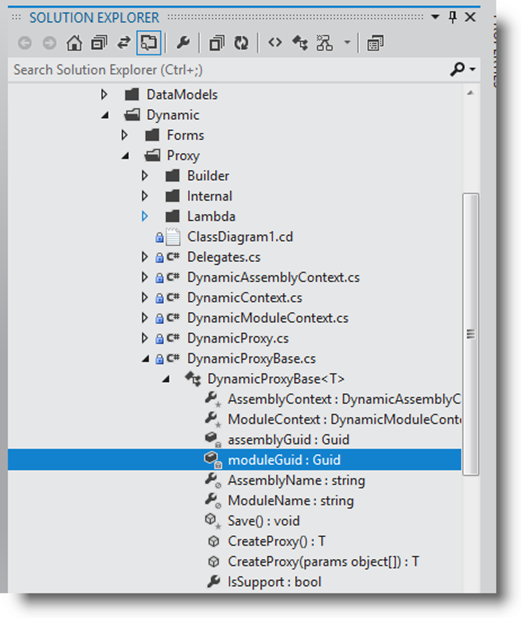Viewport: 521px width, 618px height.
Task: Open the search options dropdown arrow
Action: [x=473, y=69]
